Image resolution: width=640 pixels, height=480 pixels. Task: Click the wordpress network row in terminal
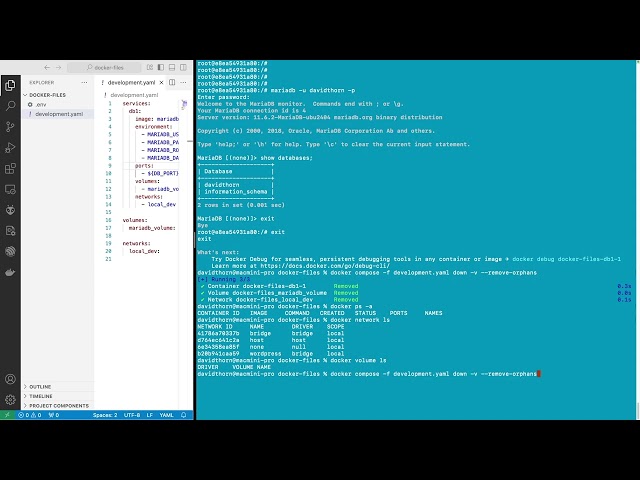pyautogui.click(x=271, y=353)
